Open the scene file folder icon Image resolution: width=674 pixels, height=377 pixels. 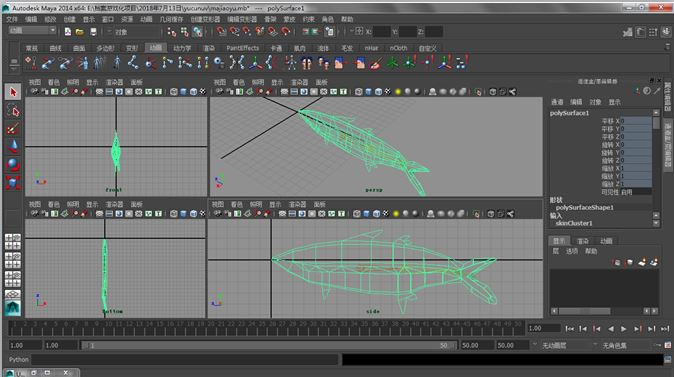pyautogui.click(x=80, y=32)
